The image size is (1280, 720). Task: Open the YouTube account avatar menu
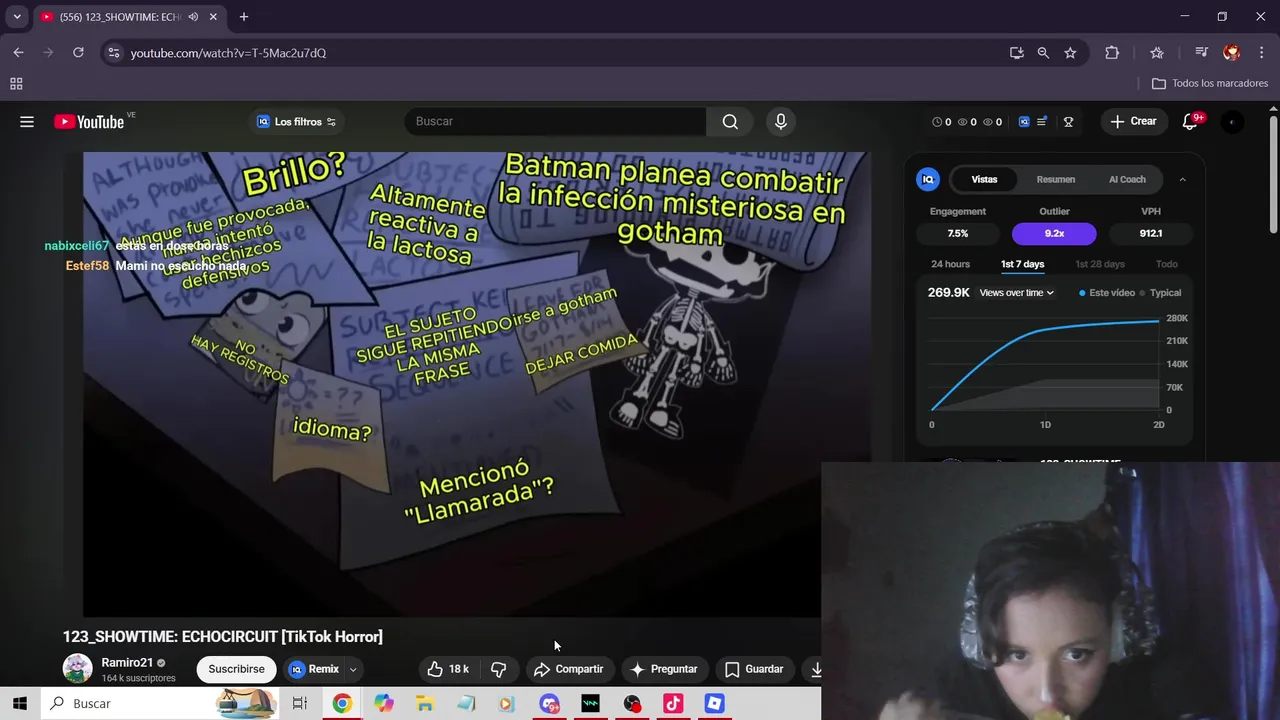(1232, 122)
